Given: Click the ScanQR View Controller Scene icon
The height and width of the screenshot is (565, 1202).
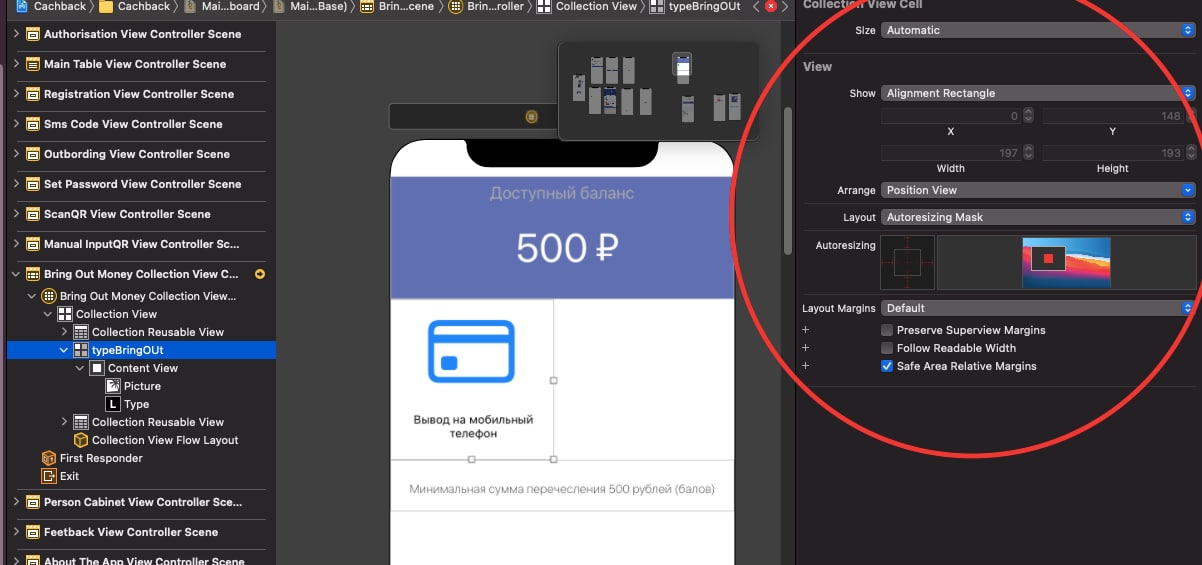Looking at the screenshot, I should point(33,214).
